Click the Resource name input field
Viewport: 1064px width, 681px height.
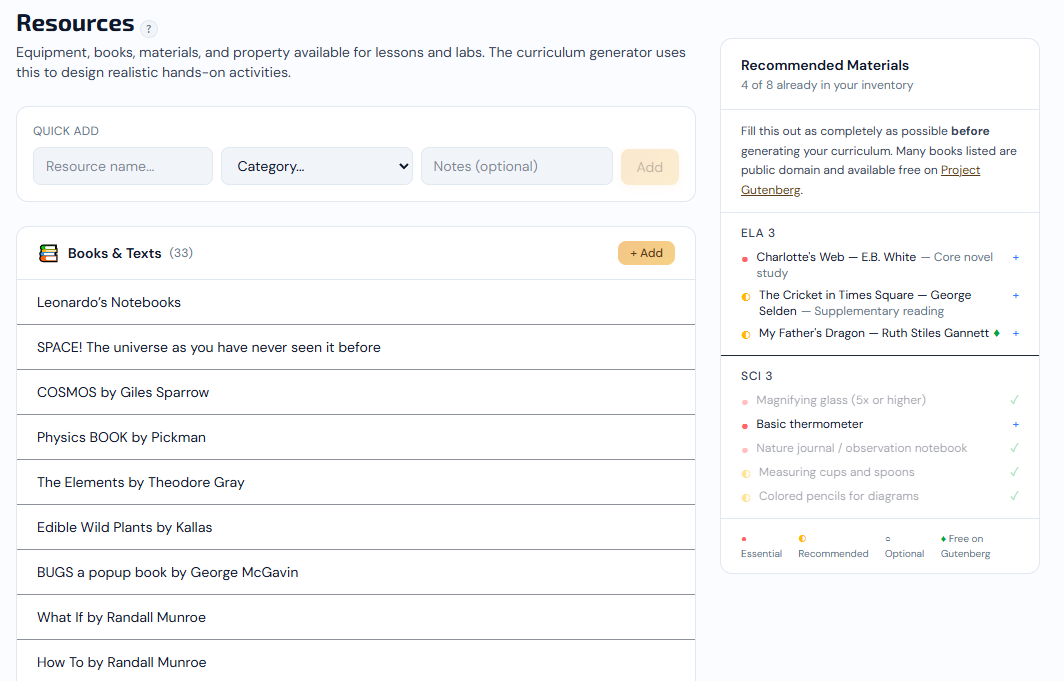pyautogui.click(x=122, y=166)
